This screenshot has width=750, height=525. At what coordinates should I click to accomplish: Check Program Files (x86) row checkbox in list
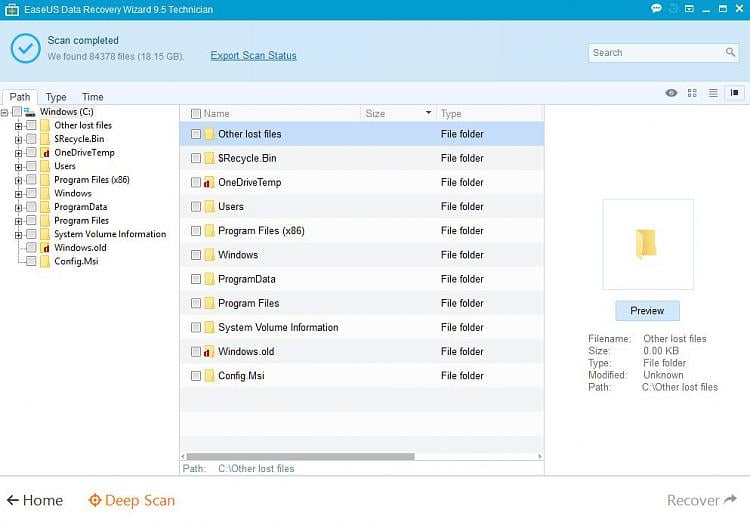[x=196, y=231]
